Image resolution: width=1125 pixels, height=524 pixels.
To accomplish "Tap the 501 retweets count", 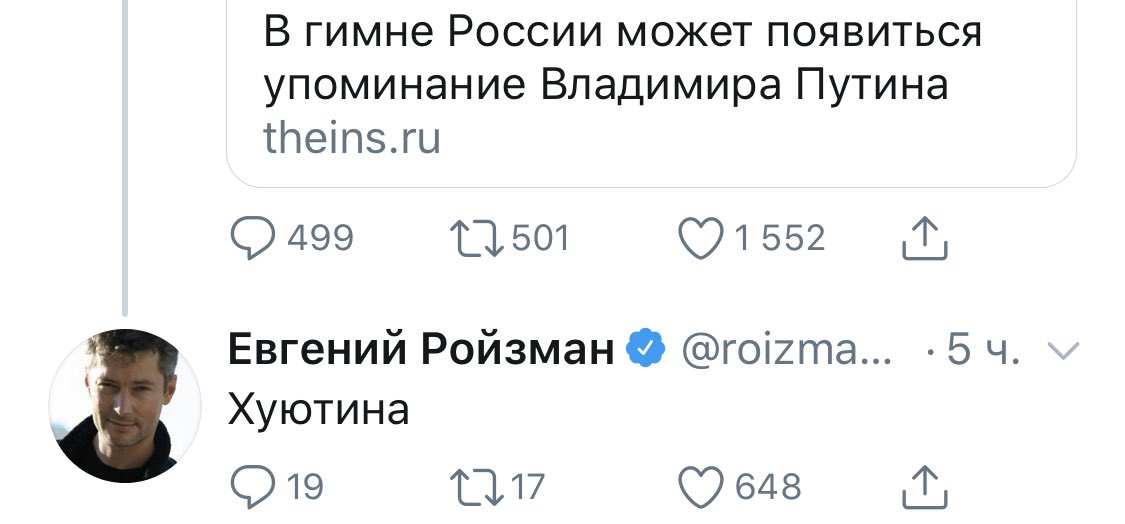I will 540,238.
